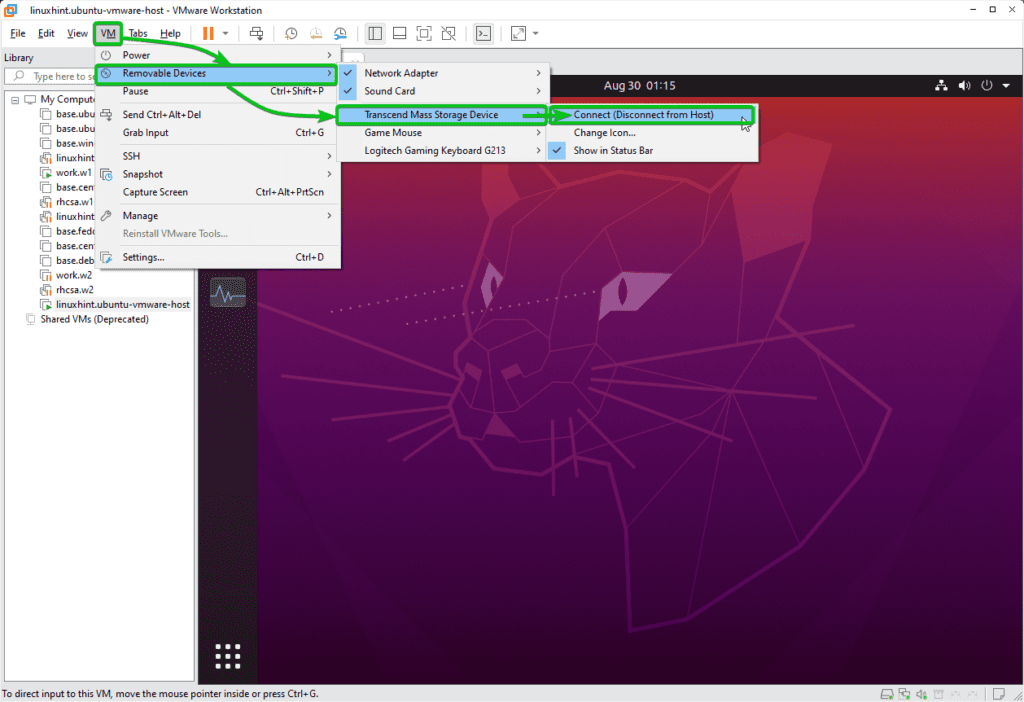Open the Show Applications grid in the guest desktop
This screenshot has height=702, width=1024.
[x=227, y=655]
